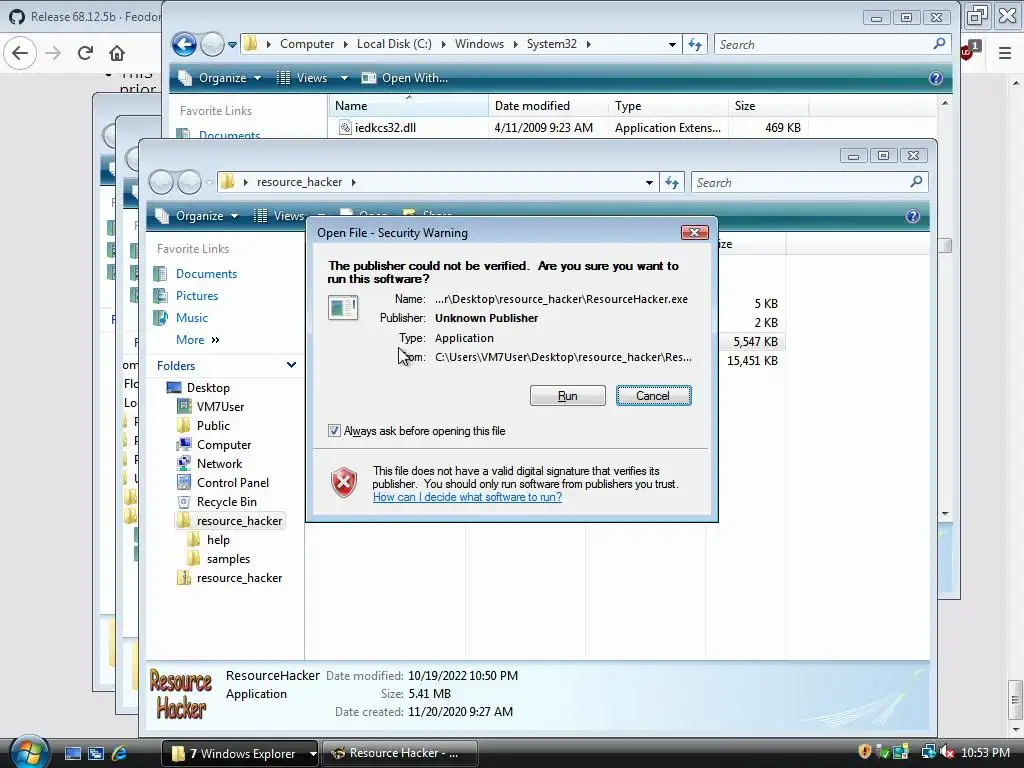
Task: Open address bar dropdown in System32 window
Action: 672,44
